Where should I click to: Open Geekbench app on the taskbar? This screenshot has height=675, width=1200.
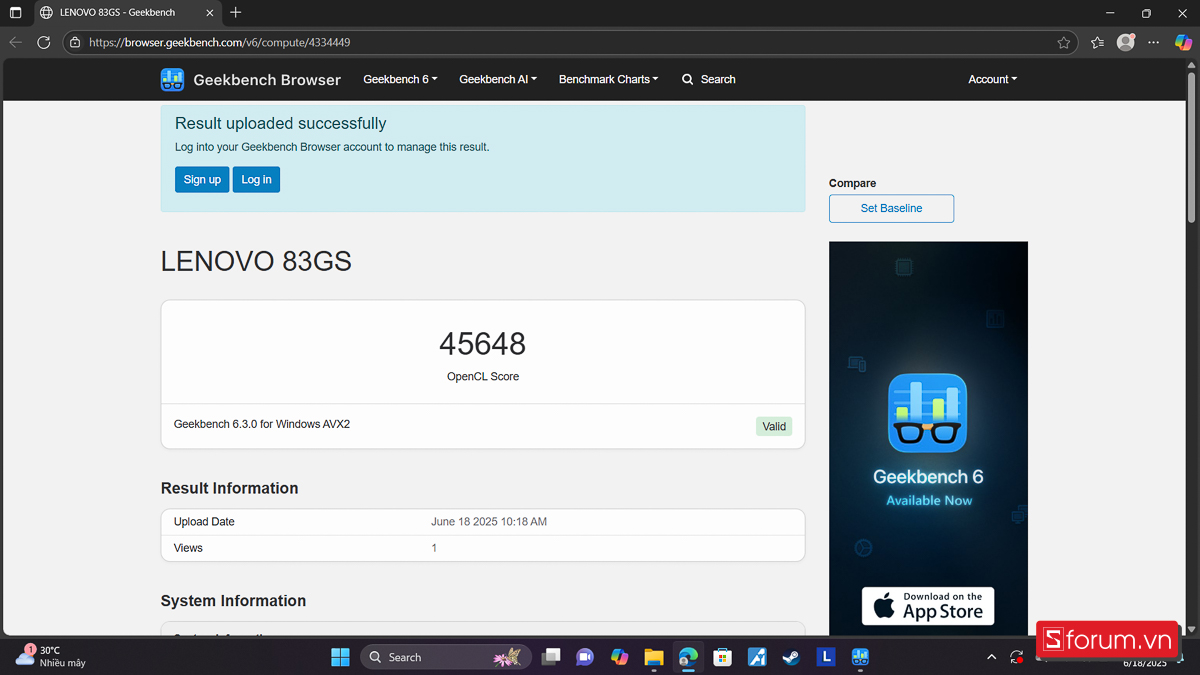pos(860,657)
